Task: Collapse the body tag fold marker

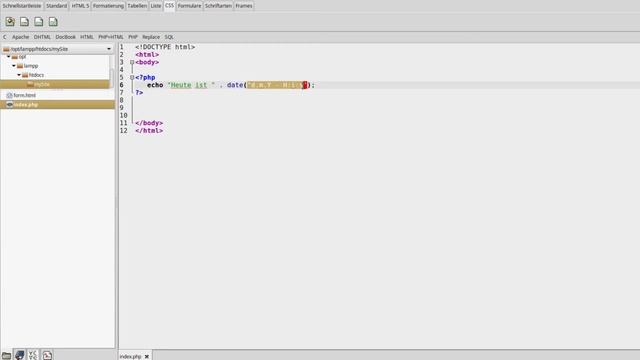Action: 132,62
